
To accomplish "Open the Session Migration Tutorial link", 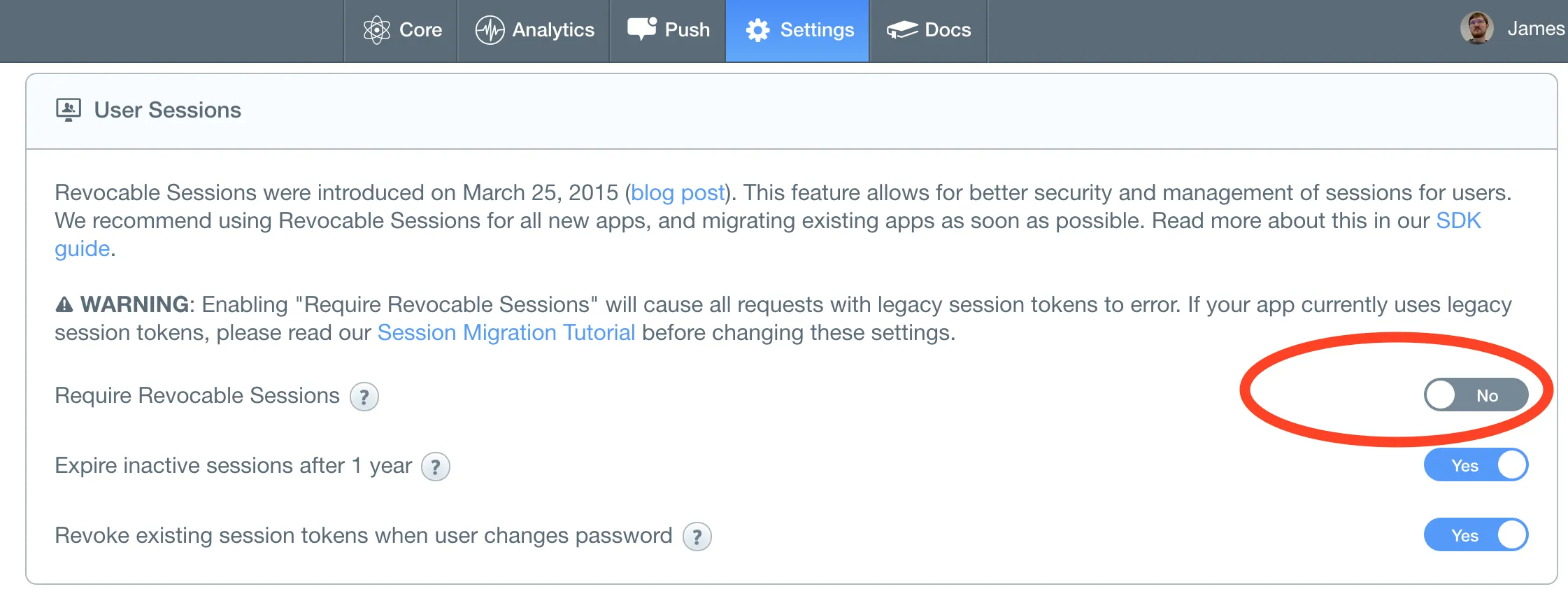I will point(506,332).
